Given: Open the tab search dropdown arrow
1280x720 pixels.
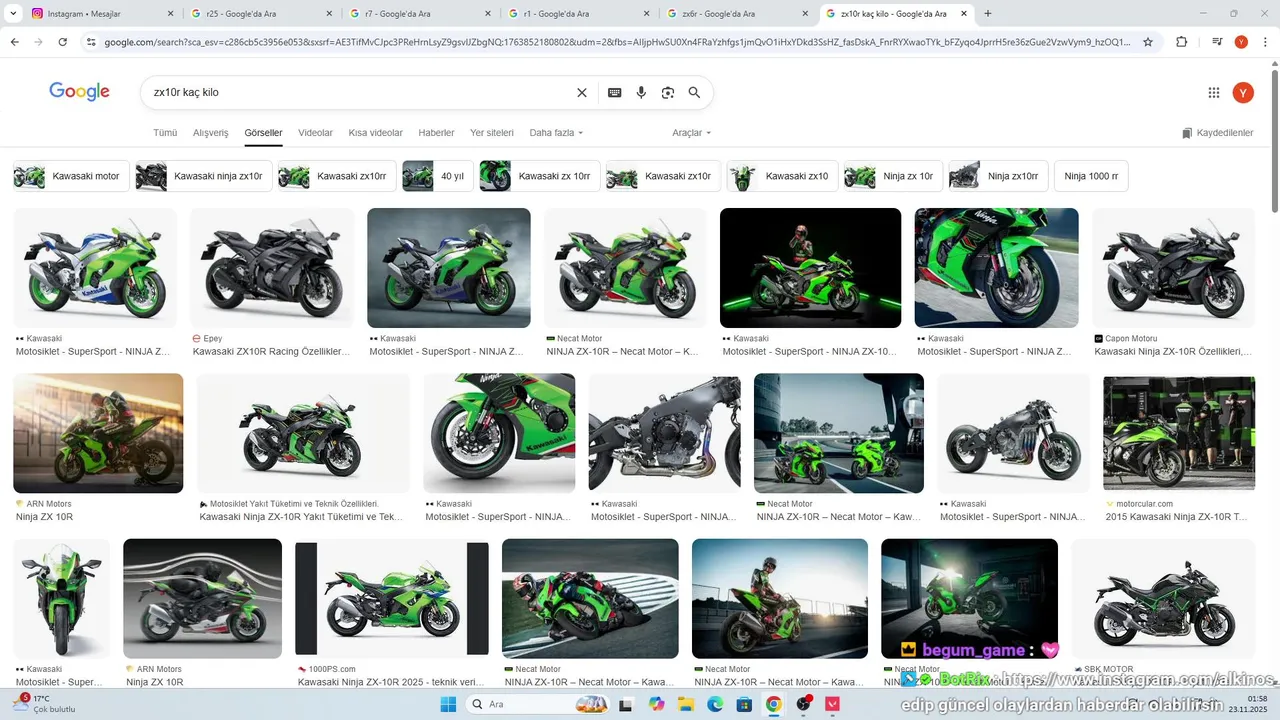Looking at the screenshot, I should (x=14, y=14).
